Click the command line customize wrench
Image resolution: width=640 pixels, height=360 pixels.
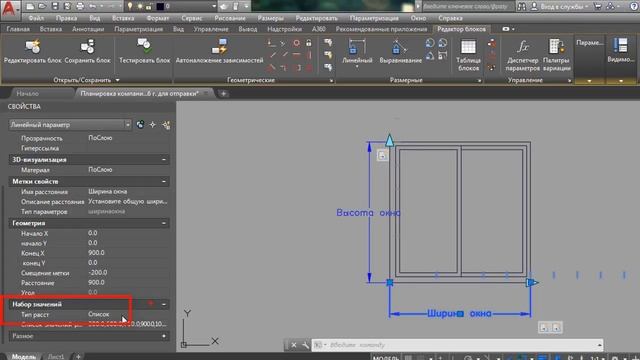305,345
